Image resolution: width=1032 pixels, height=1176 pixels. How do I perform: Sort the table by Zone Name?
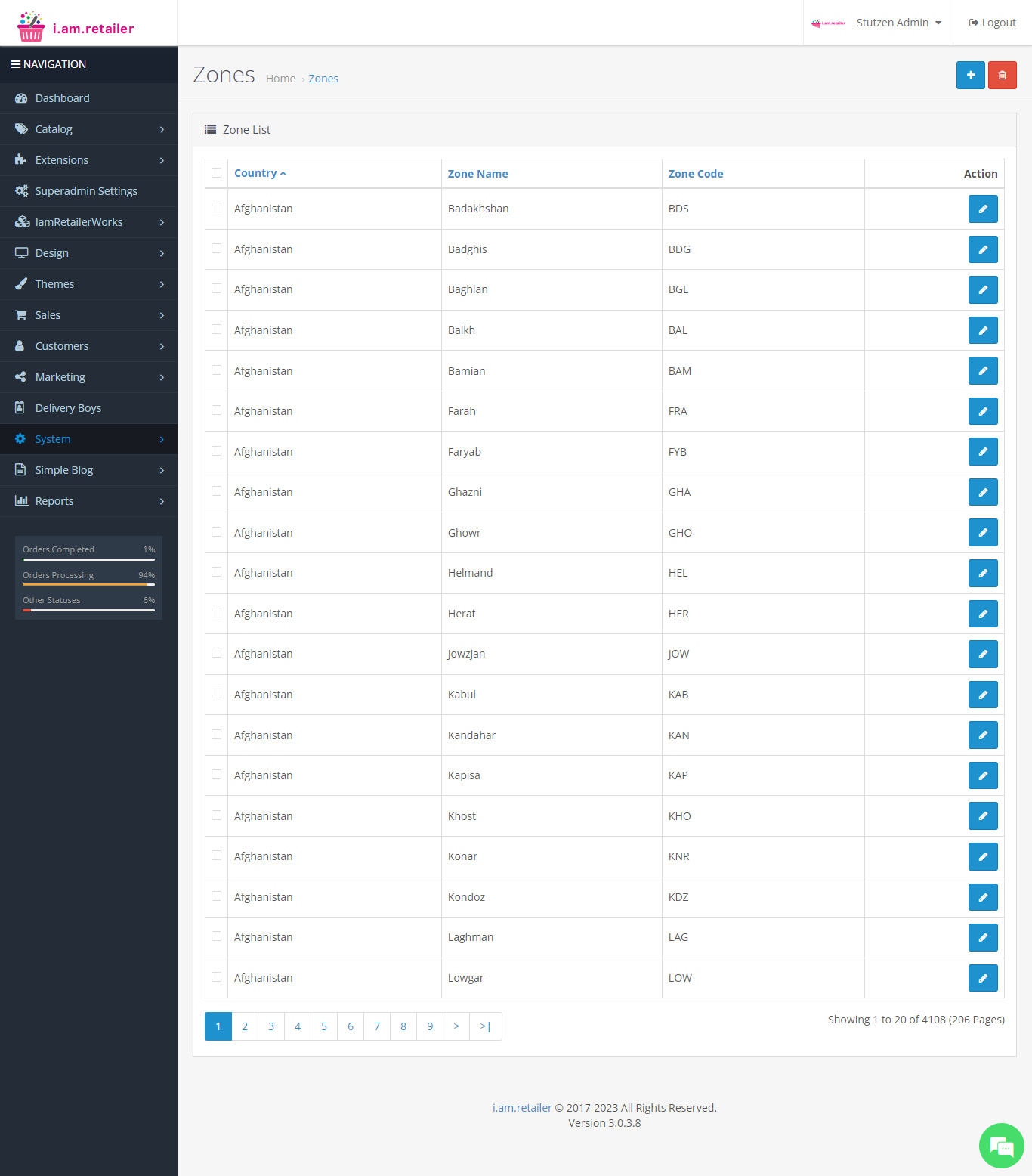point(477,174)
